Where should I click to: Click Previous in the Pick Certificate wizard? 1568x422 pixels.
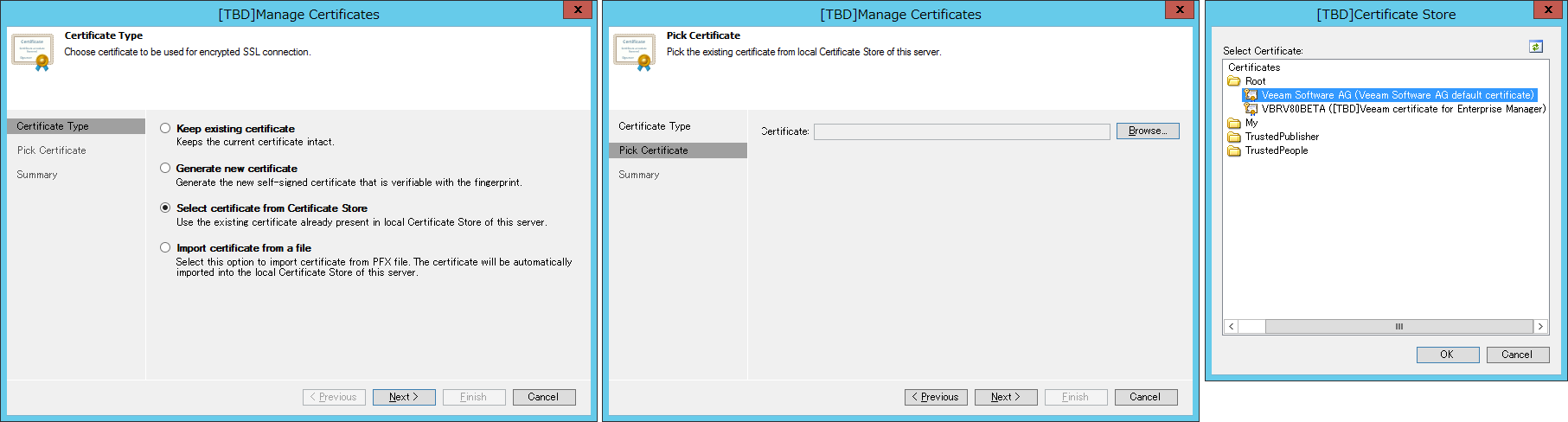click(x=936, y=397)
